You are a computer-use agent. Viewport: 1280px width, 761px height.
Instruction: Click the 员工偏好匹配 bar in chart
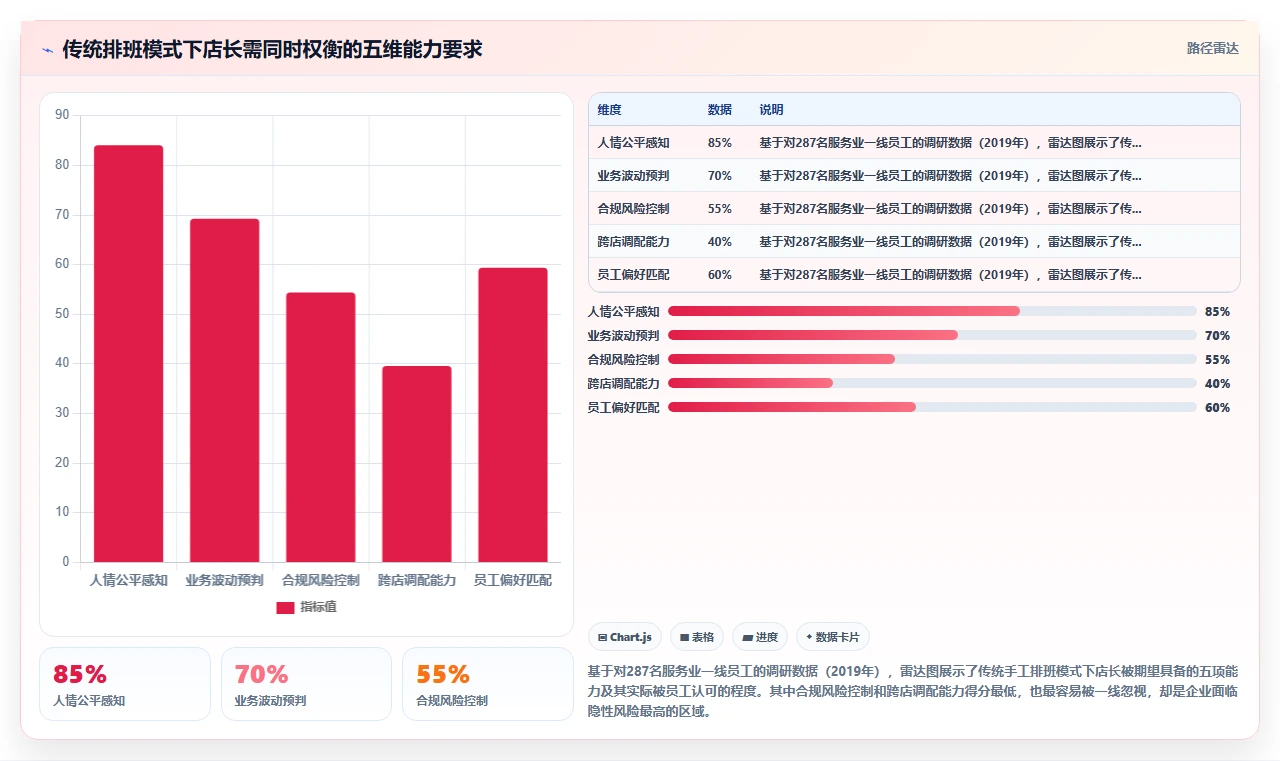click(513, 415)
